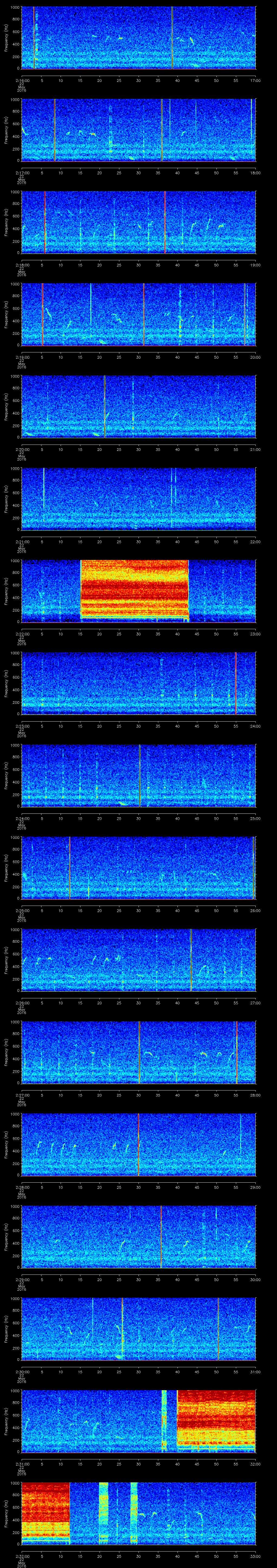Pick the "28:00" end time label
Image resolution: width=277 pixels, height=1568 pixels.
click(255, 1095)
